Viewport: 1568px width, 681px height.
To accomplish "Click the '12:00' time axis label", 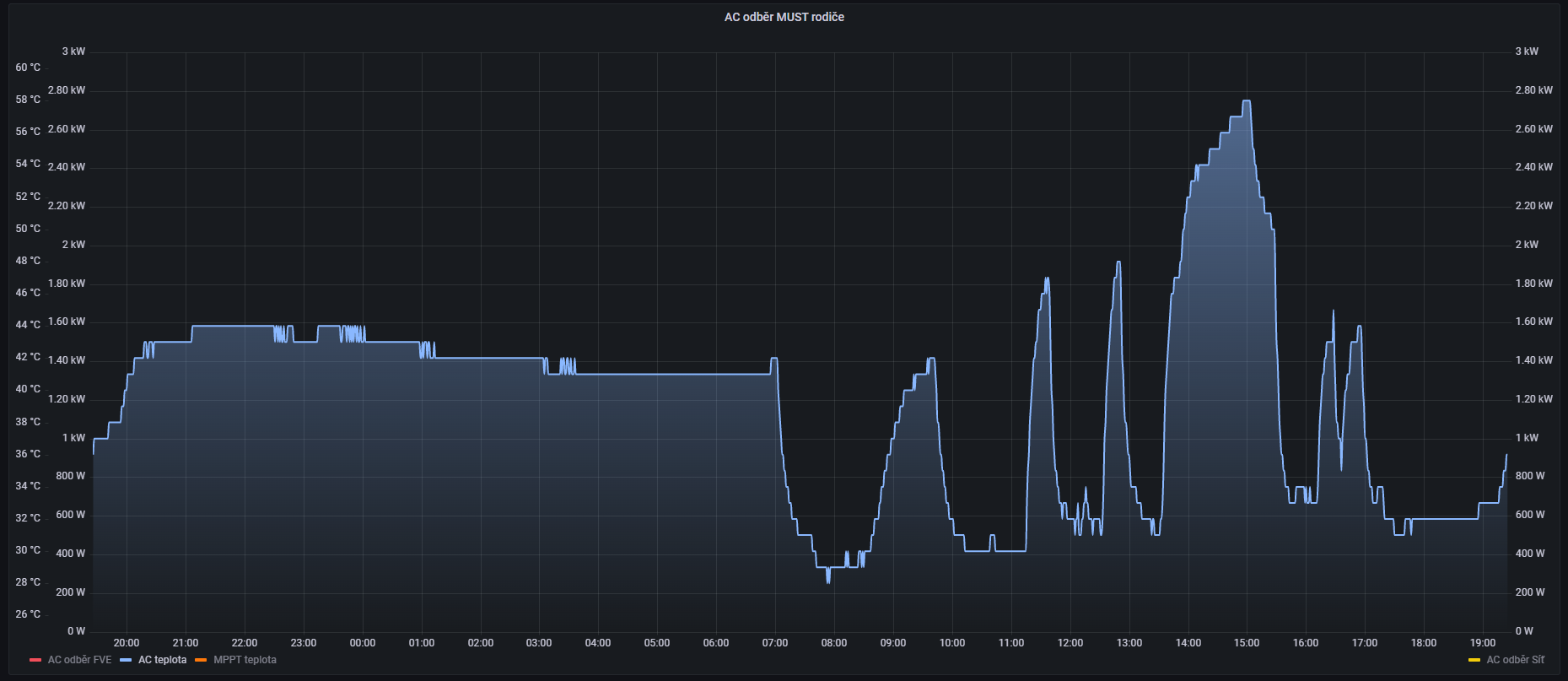I will coord(1070,643).
